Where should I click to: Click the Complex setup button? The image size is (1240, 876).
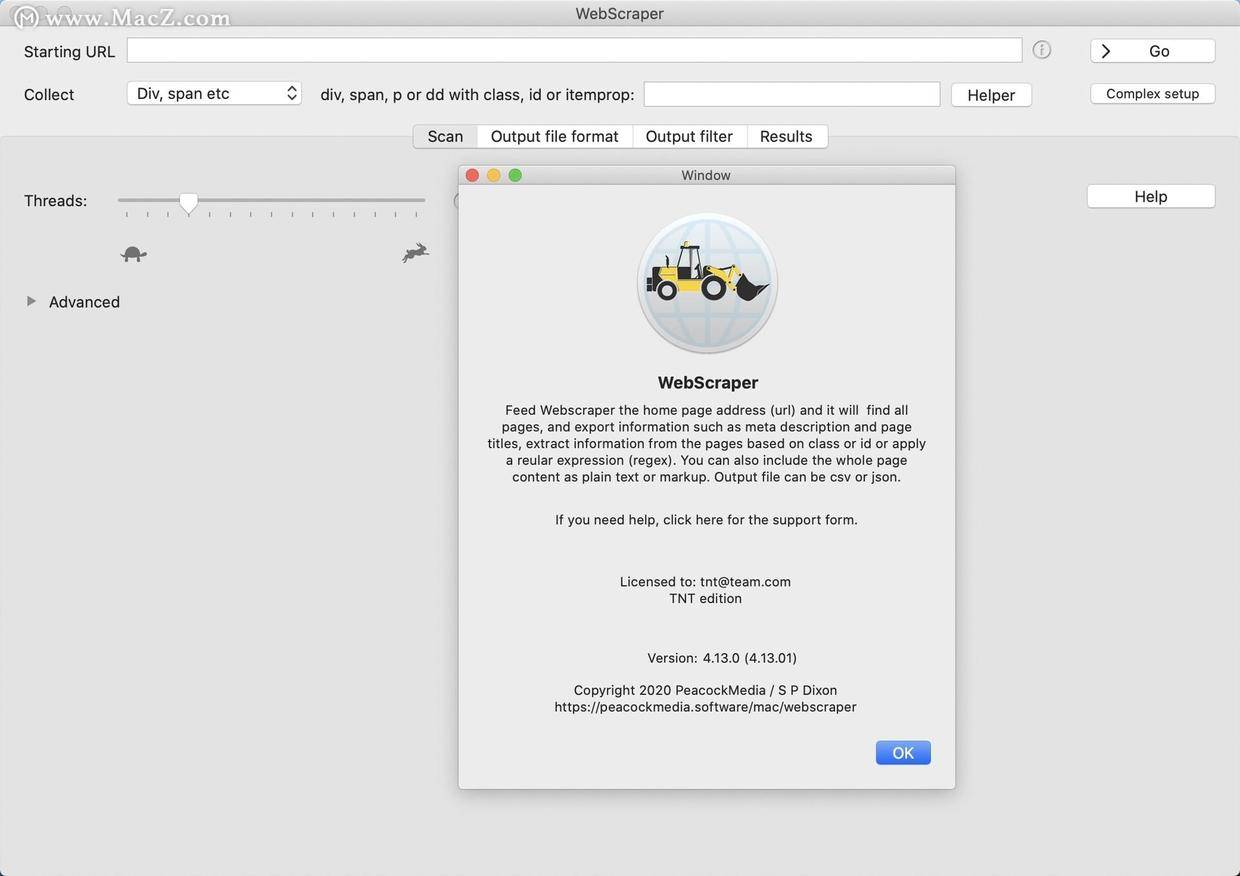pyautogui.click(x=1153, y=93)
